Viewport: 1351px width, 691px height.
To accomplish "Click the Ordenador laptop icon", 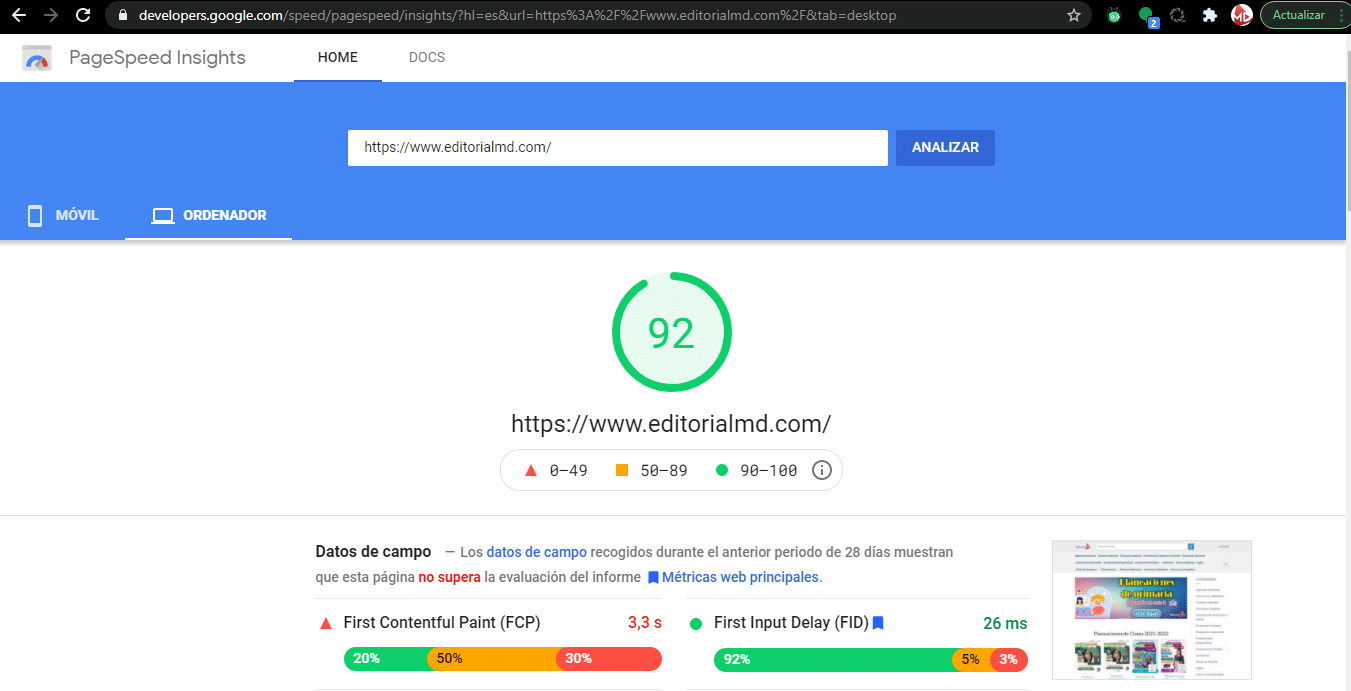I will (162, 214).
